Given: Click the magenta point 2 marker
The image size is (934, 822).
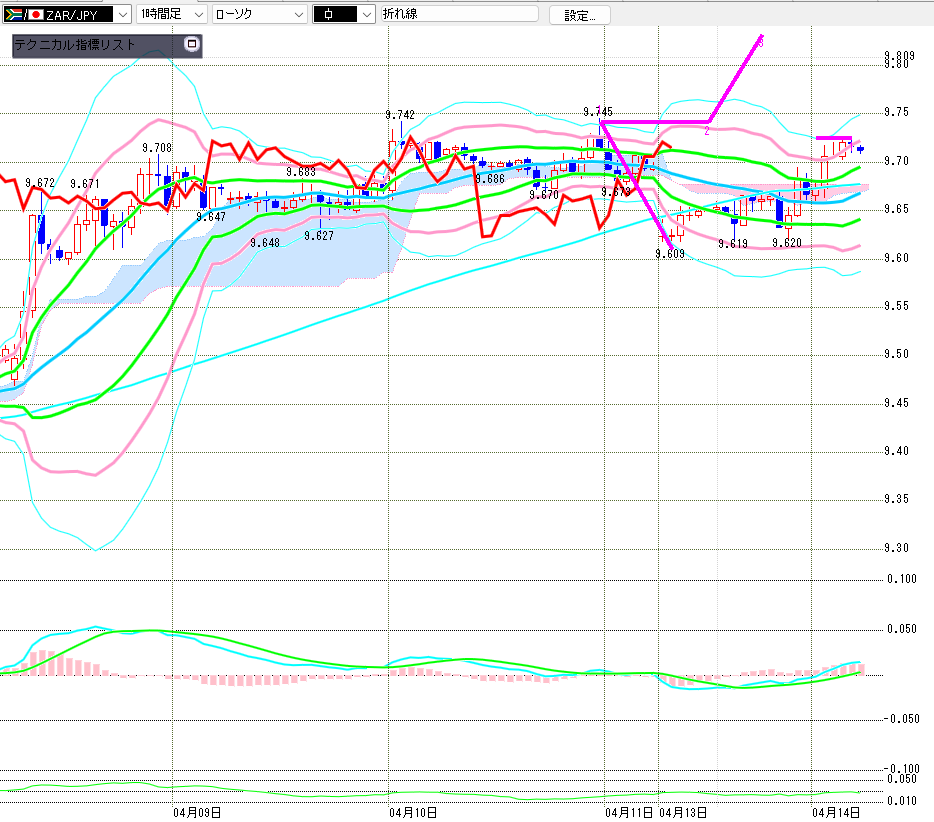Looking at the screenshot, I should coord(706,130).
